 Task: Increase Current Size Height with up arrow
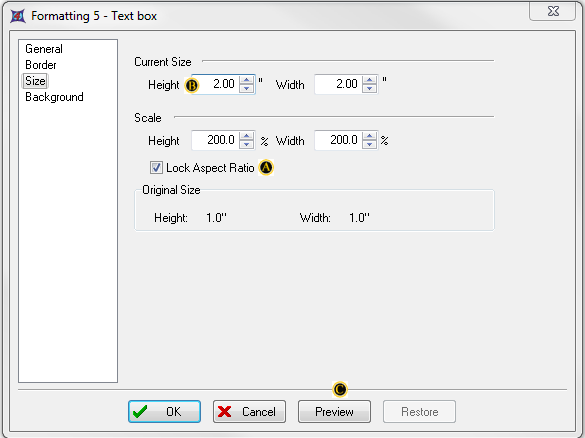(246, 79)
